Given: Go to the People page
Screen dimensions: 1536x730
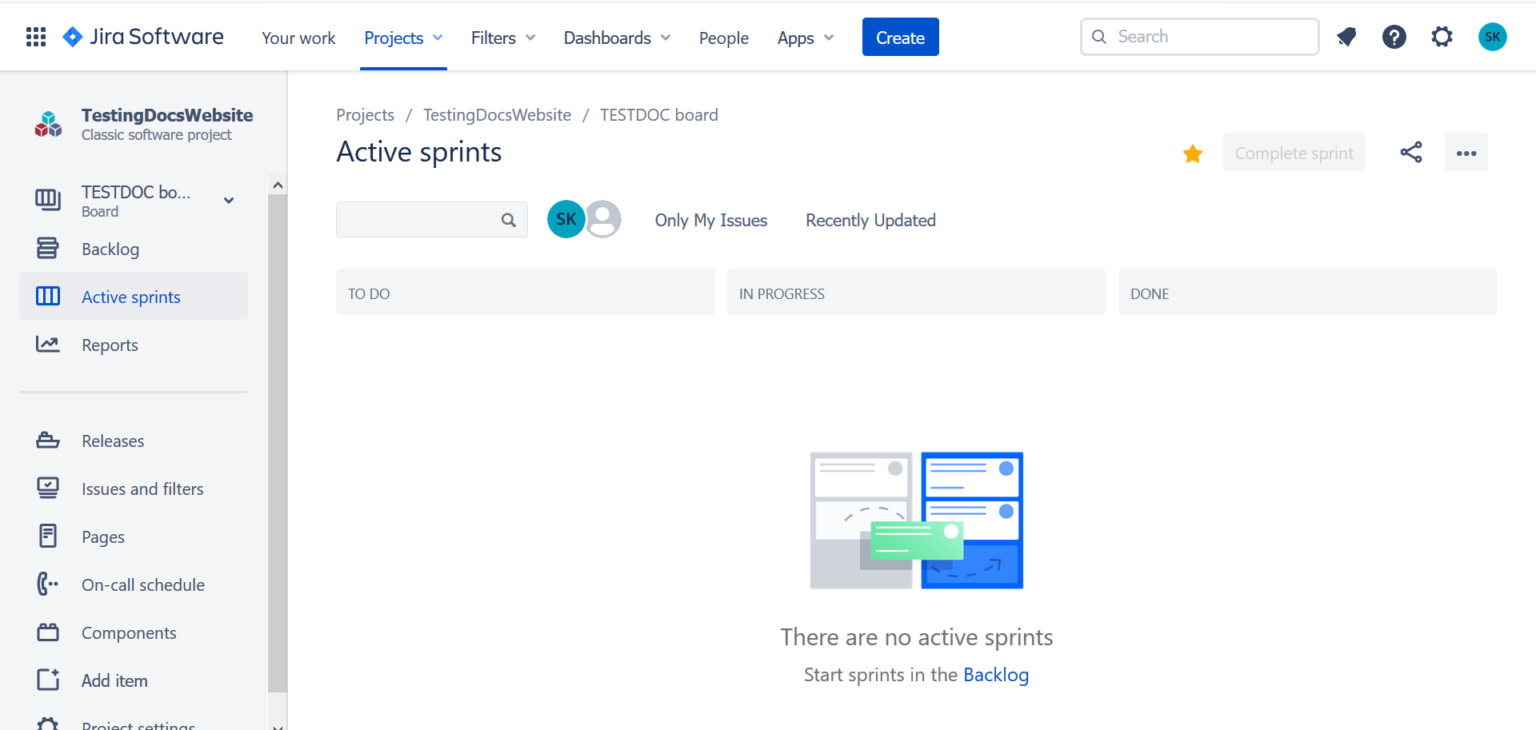Looking at the screenshot, I should click(723, 37).
